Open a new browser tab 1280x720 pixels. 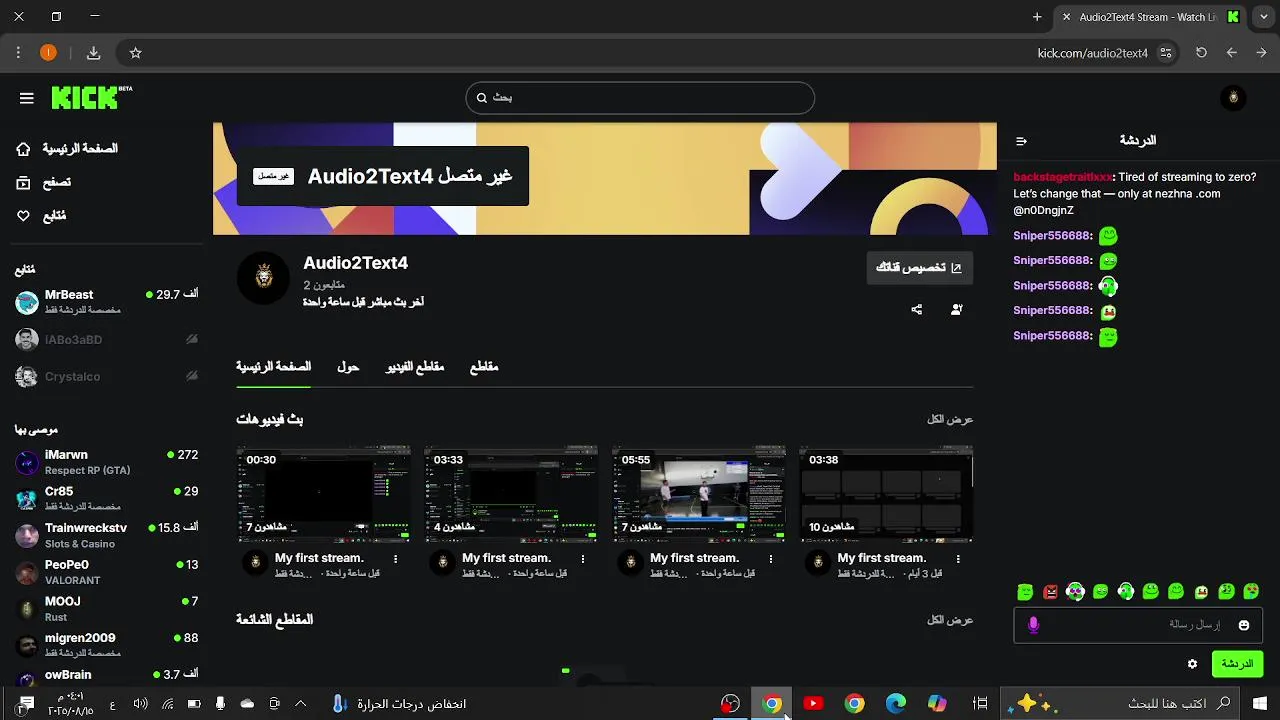click(1037, 17)
